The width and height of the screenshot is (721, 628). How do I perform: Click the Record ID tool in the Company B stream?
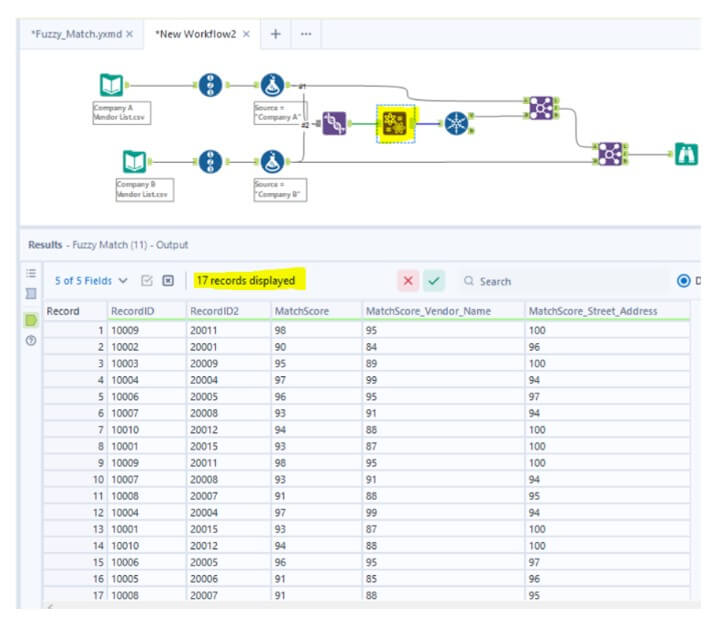(x=210, y=162)
